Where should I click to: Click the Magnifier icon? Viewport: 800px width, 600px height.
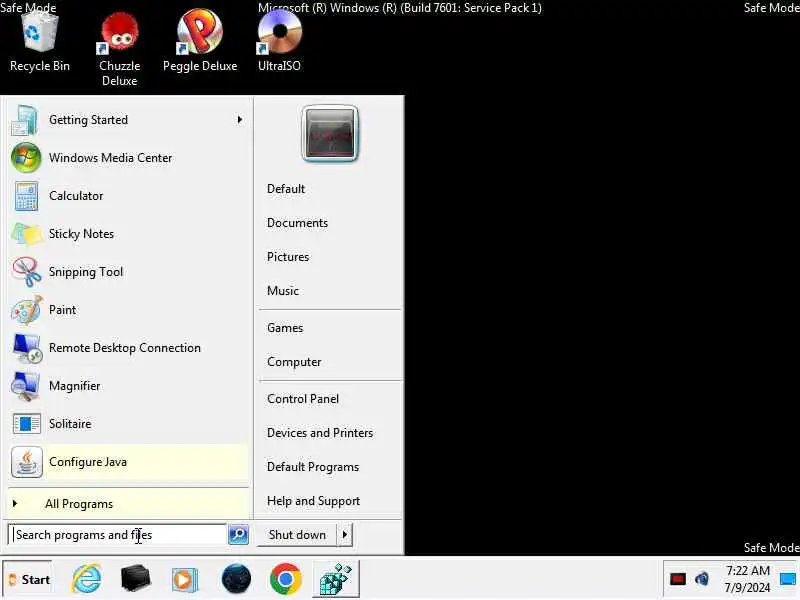pyautogui.click(x=25, y=386)
